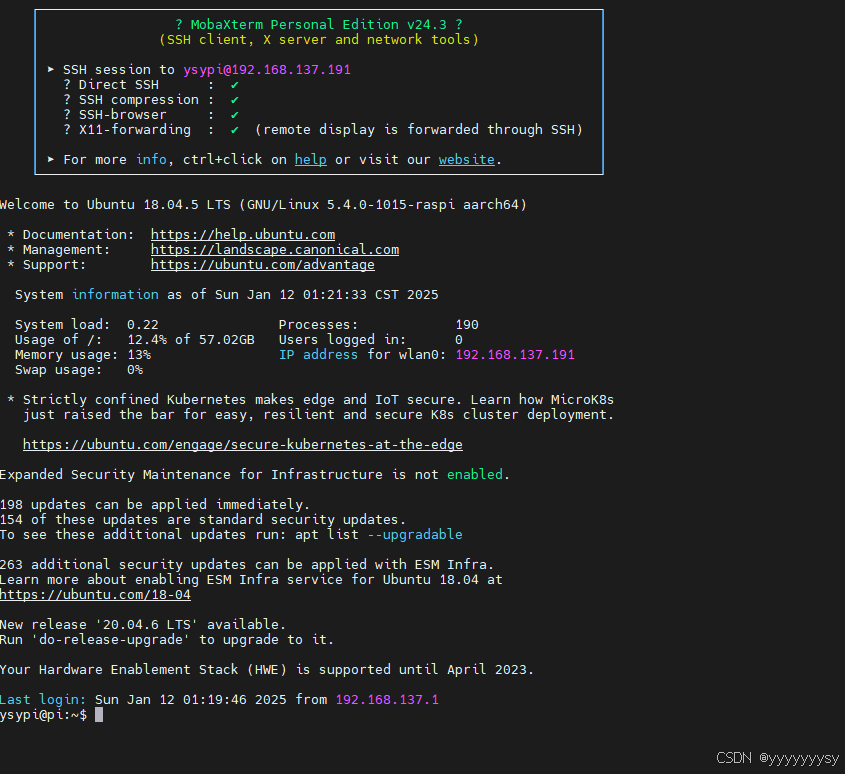Screen dimensions: 845x774
Task: Click the '263 additional security updates' line
Action: [x=247, y=565]
